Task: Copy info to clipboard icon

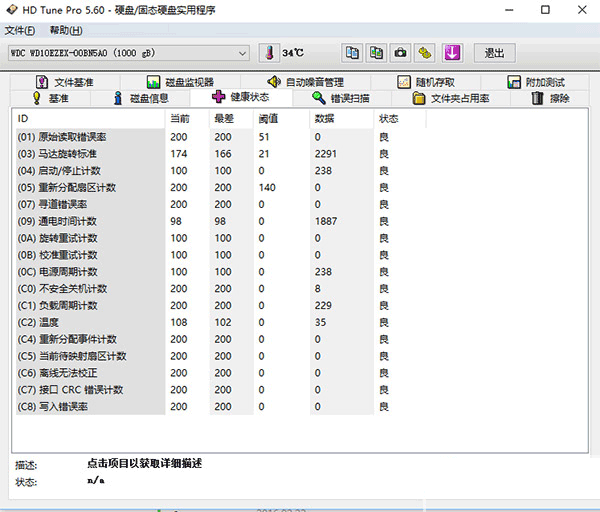Action: [x=352, y=53]
